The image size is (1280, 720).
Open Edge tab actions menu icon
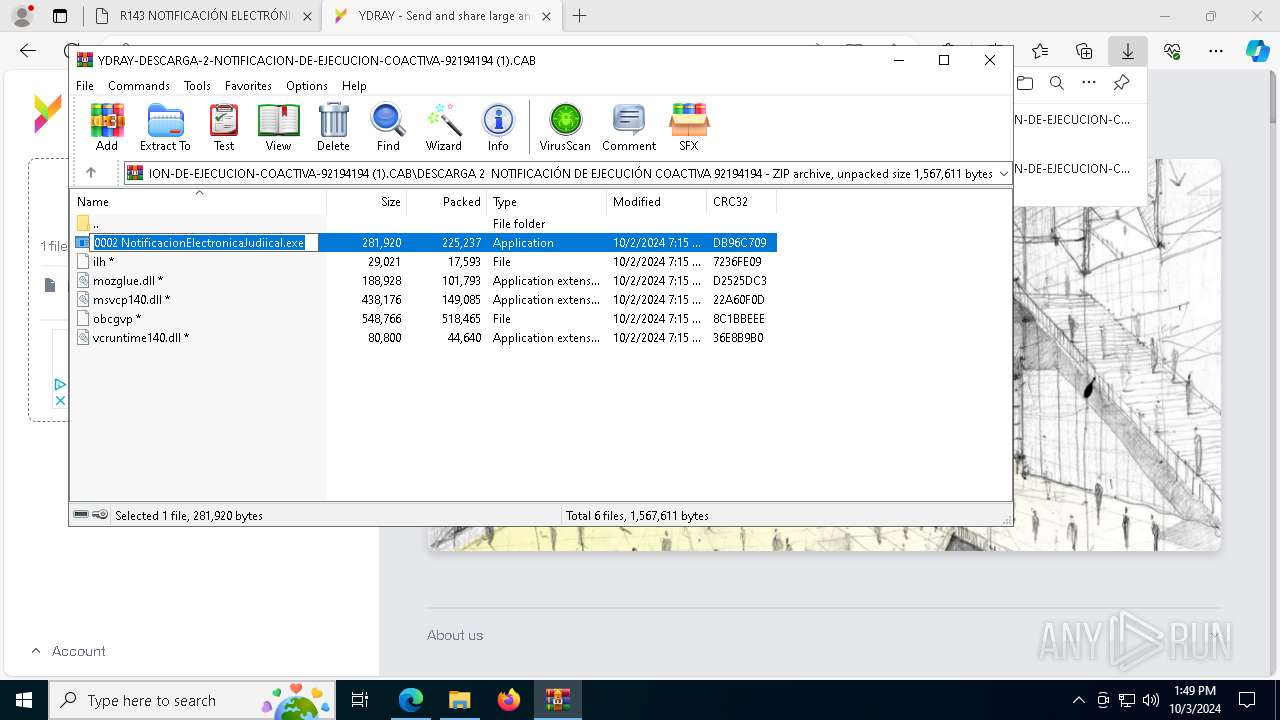pyautogui.click(x=60, y=16)
